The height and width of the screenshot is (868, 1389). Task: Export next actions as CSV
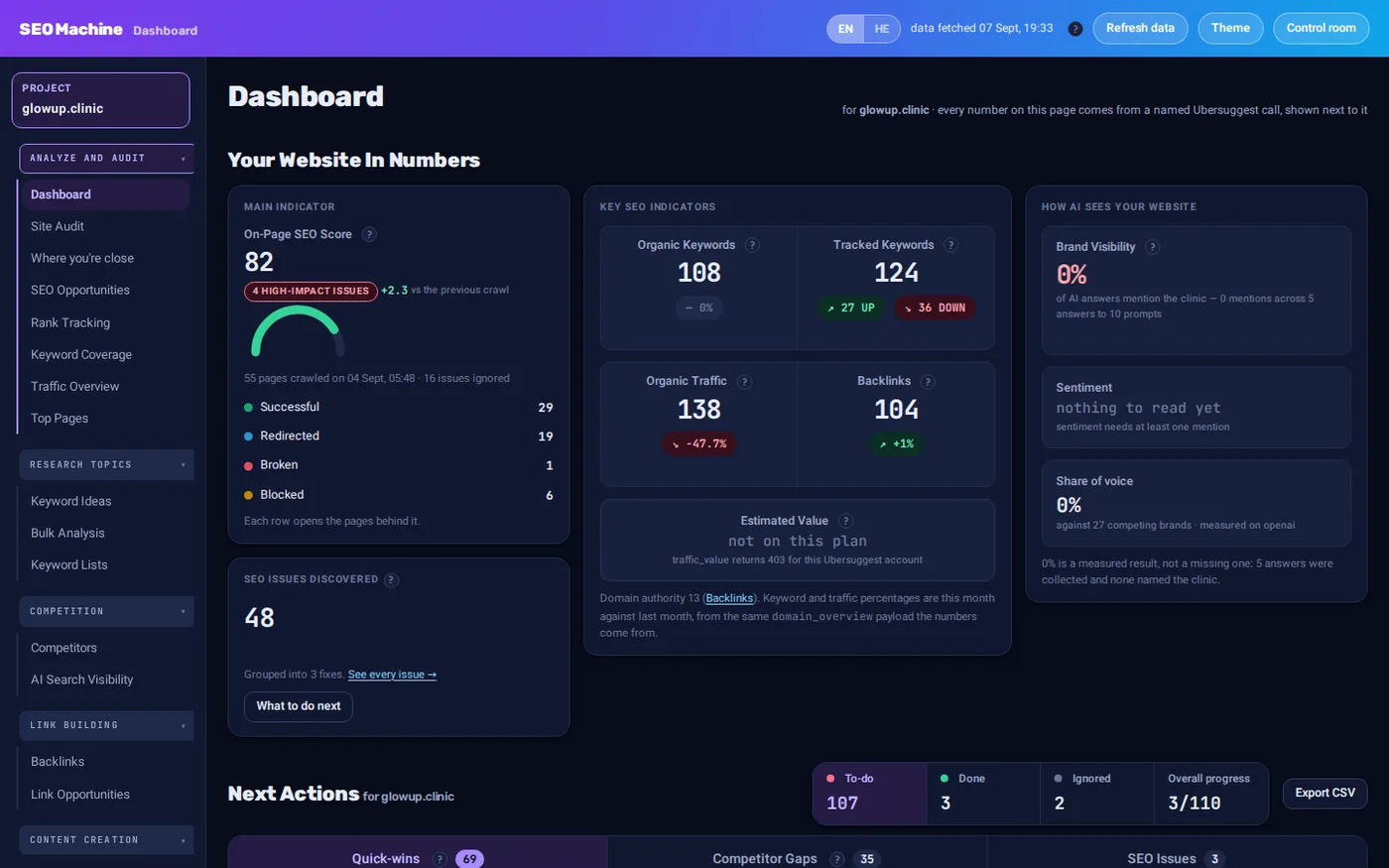point(1325,794)
